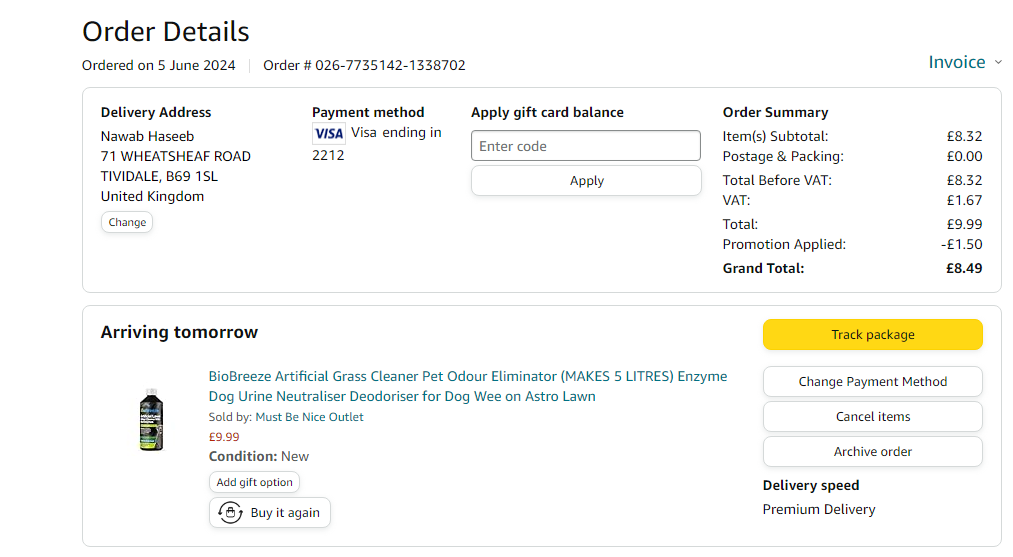Click the Visa card logo icon
The image size is (1013, 557).
coord(329,134)
